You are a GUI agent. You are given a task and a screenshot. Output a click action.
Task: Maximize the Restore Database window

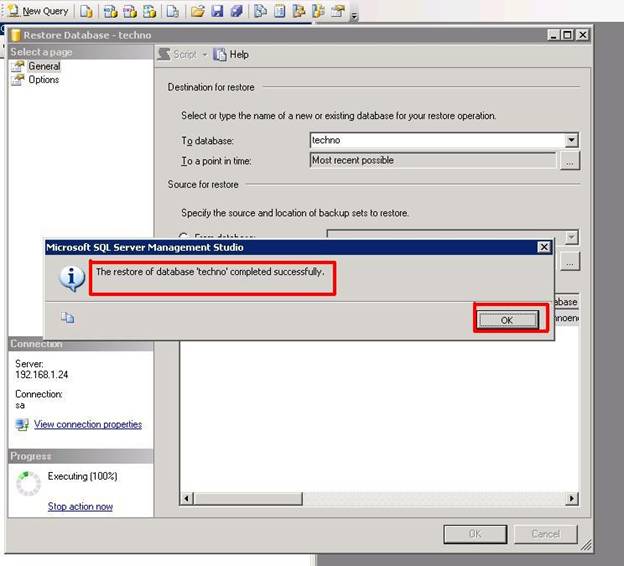coord(567,35)
